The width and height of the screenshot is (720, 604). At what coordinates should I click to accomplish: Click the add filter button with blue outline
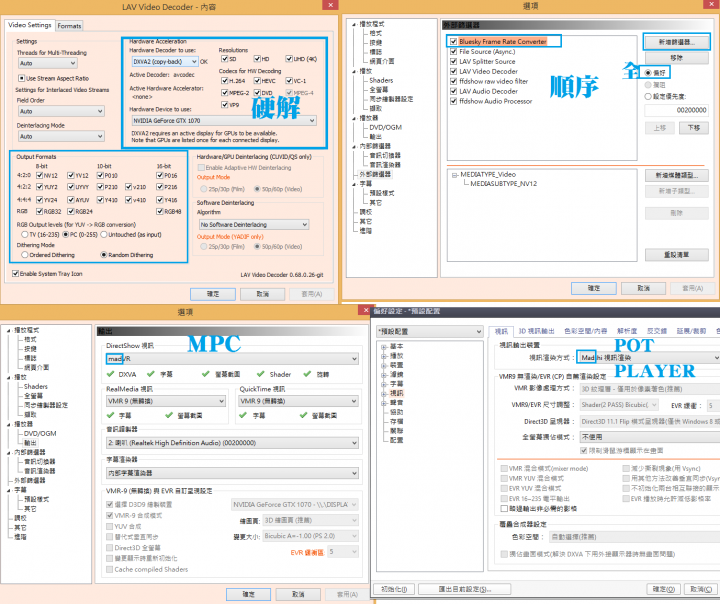[676, 42]
